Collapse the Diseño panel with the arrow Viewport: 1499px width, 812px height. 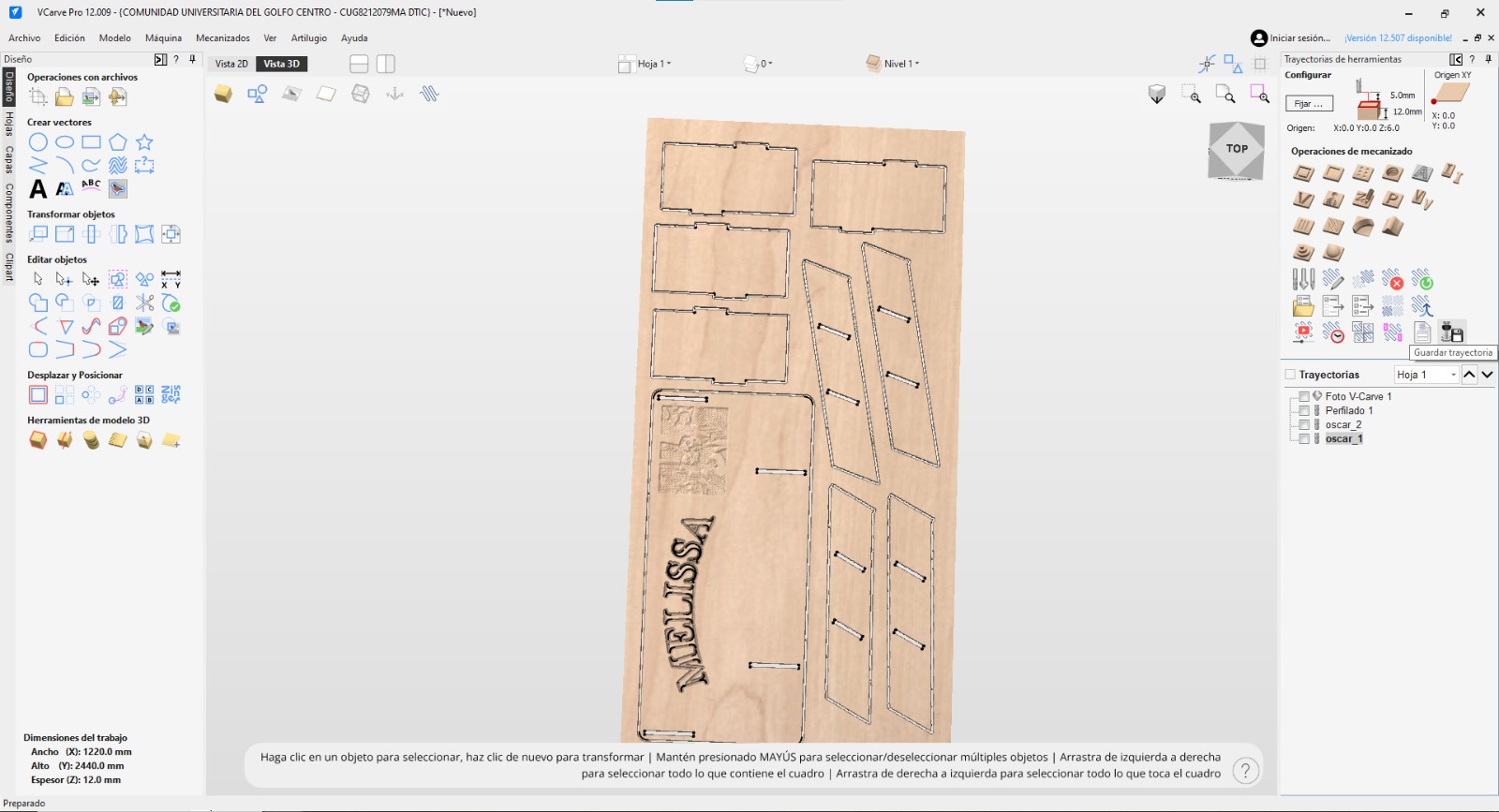[160, 59]
